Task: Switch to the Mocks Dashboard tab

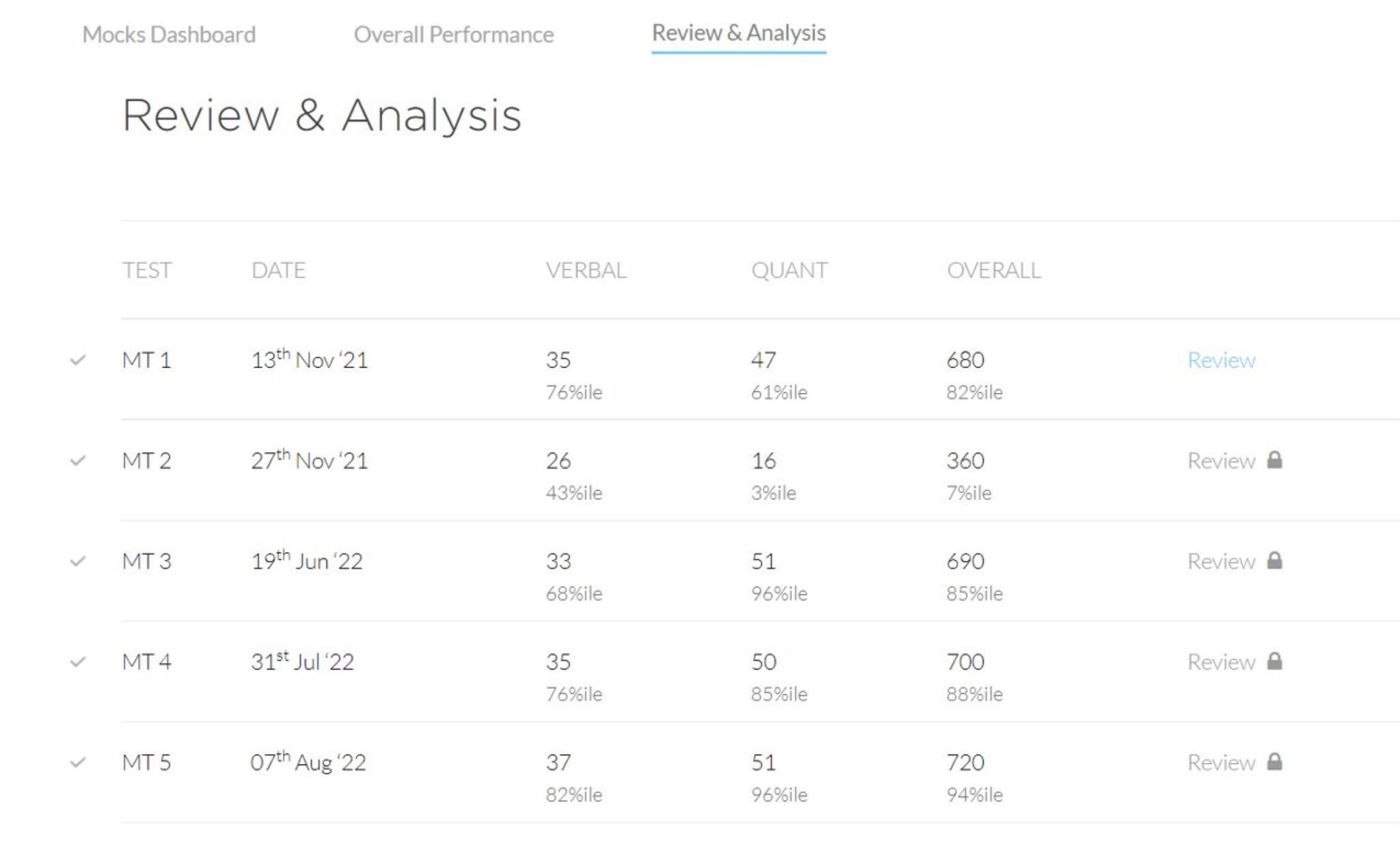Action: click(167, 33)
